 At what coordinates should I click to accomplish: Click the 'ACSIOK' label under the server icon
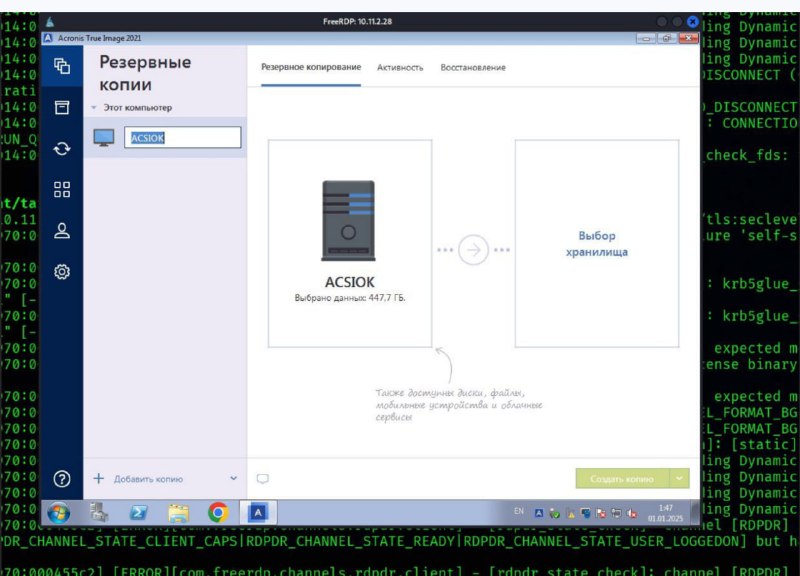350,282
